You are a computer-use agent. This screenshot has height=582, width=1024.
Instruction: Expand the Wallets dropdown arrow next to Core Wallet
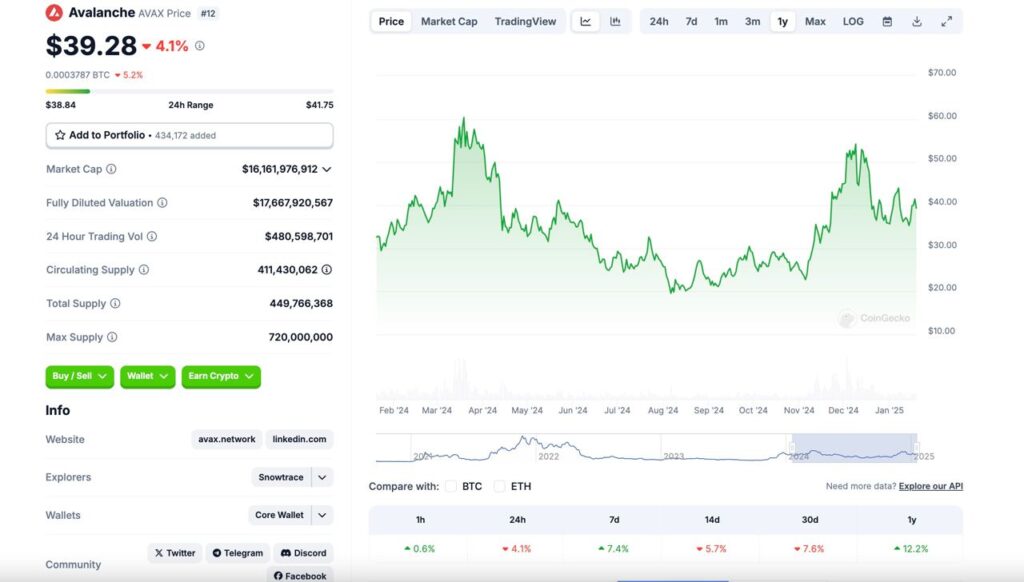pyautogui.click(x=322, y=515)
